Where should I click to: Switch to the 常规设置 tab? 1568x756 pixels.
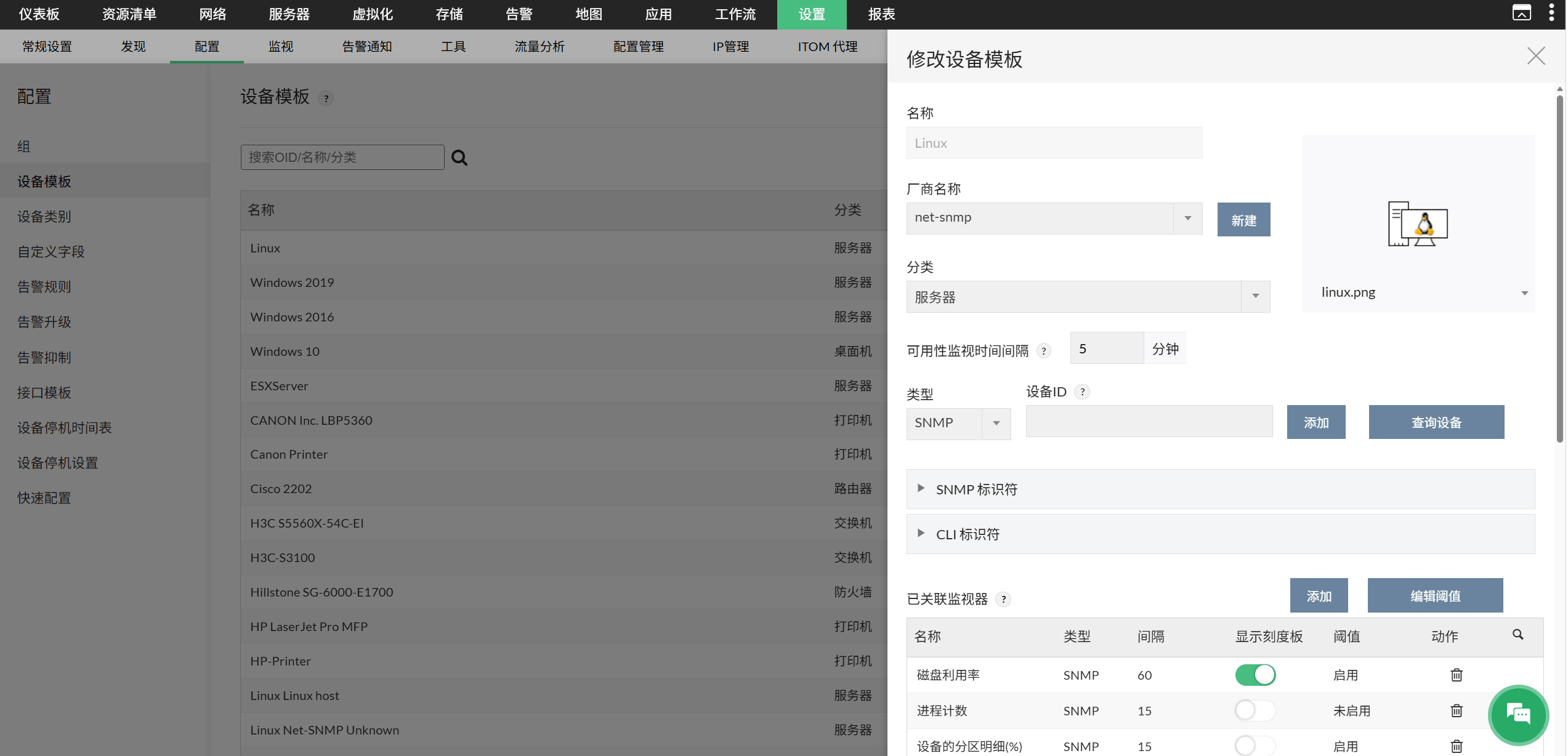pos(47,46)
